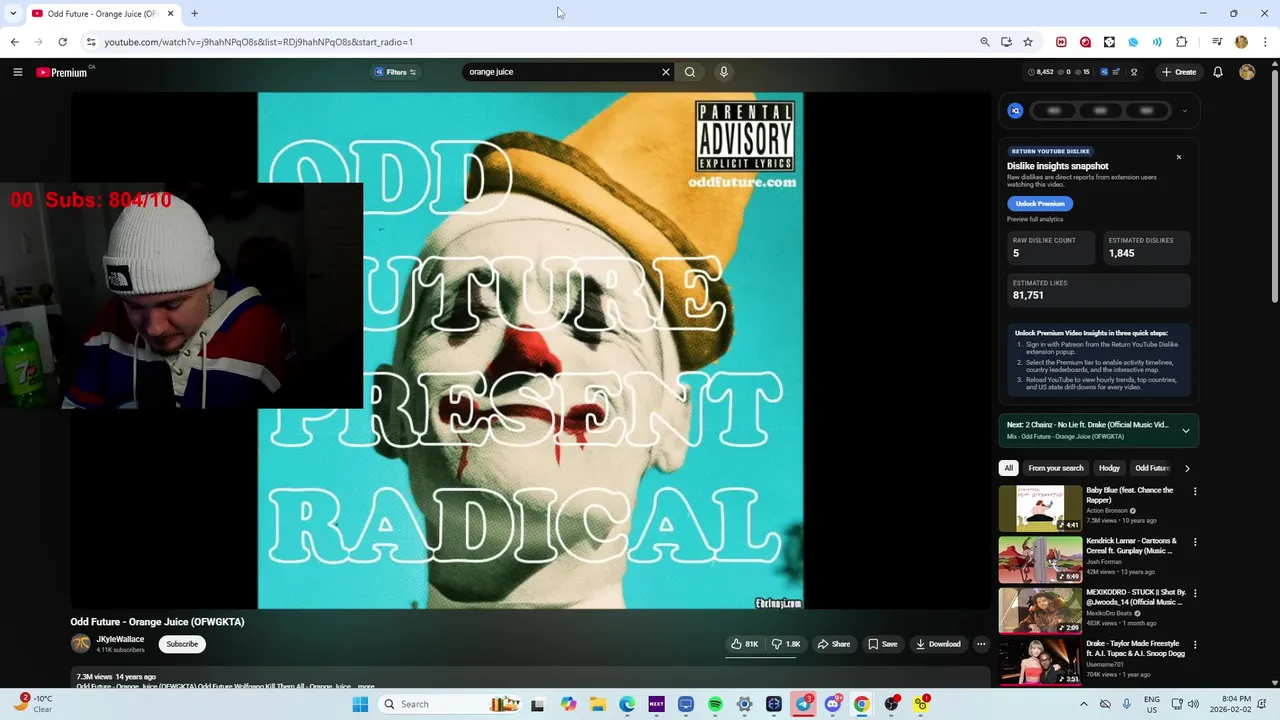Screen dimensions: 1280x720
Task: Open MEXIKODRO - STUCK video title
Action: (x=1136, y=597)
